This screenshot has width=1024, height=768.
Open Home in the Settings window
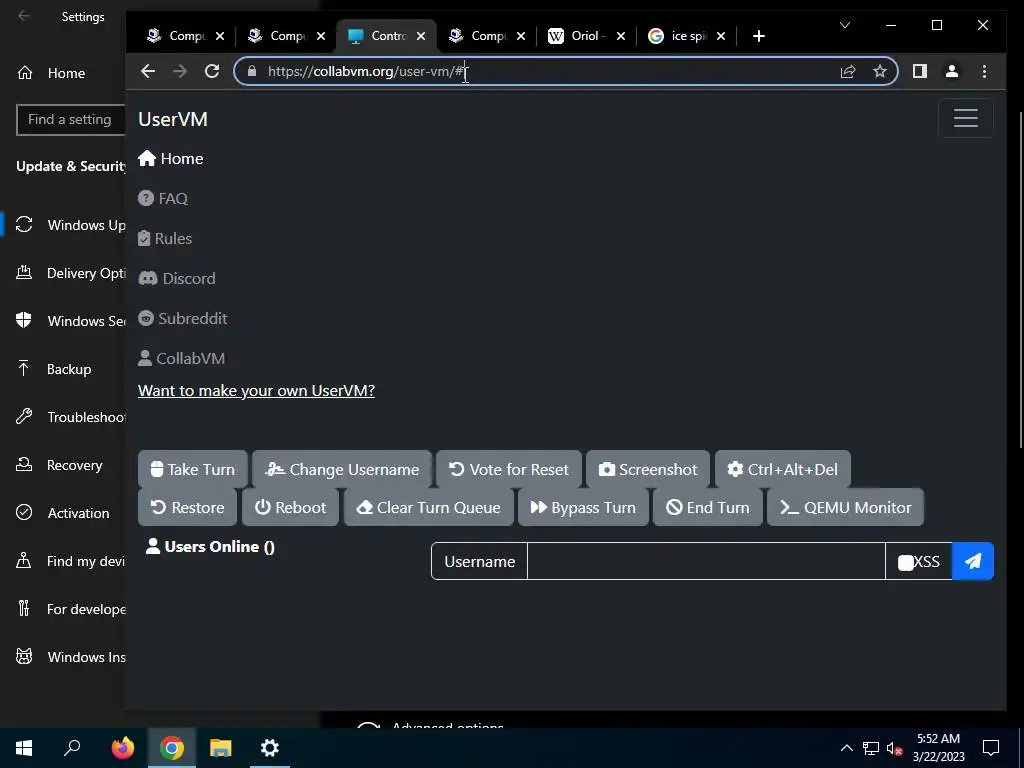click(51, 73)
